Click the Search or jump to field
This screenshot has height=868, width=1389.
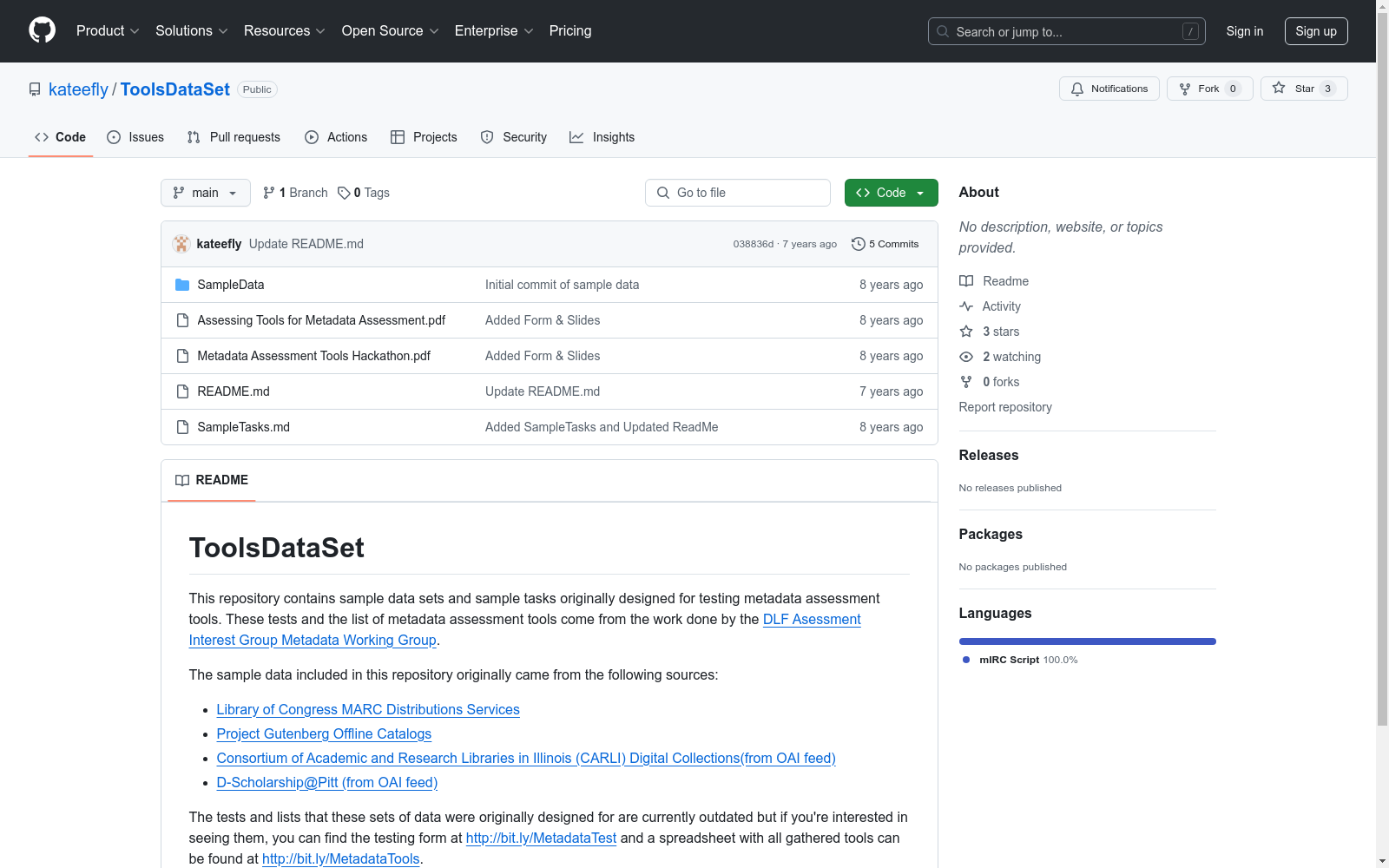1067,31
